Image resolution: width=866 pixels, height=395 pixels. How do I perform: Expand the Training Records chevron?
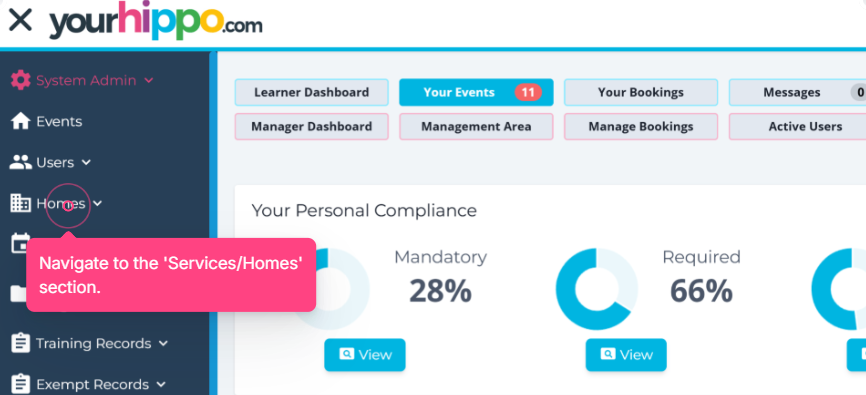coord(163,343)
